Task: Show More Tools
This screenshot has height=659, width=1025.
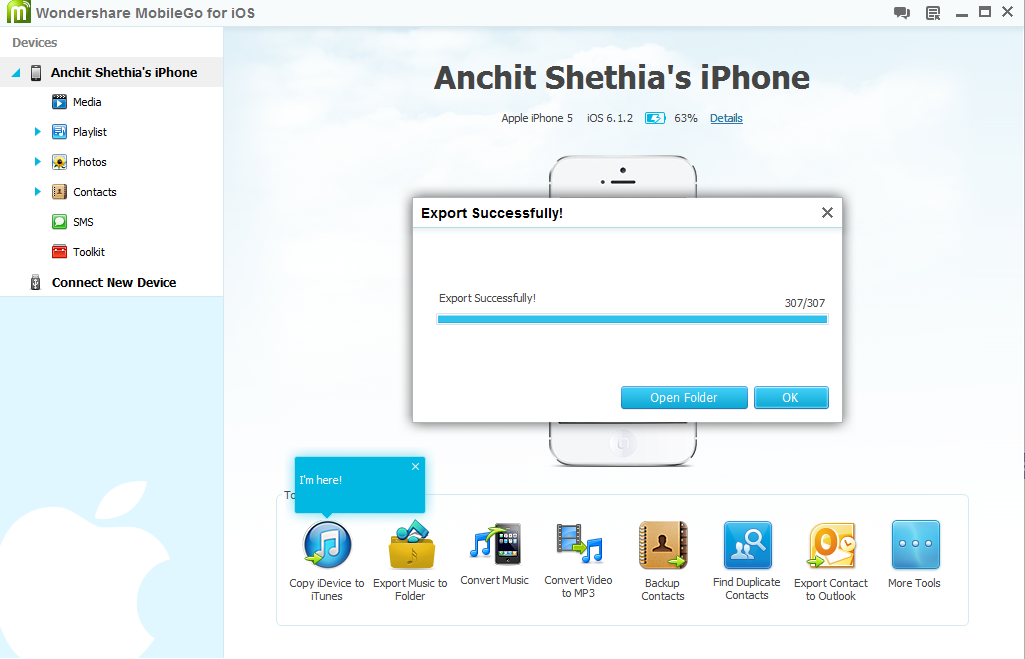Action: pyautogui.click(x=915, y=554)
